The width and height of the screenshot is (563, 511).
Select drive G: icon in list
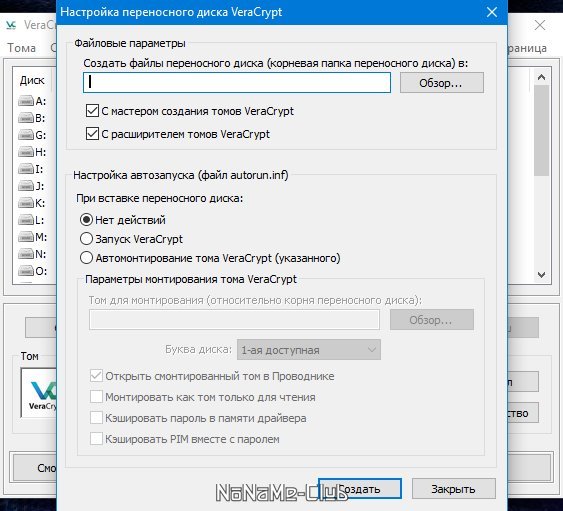click(x=26, y=135)
